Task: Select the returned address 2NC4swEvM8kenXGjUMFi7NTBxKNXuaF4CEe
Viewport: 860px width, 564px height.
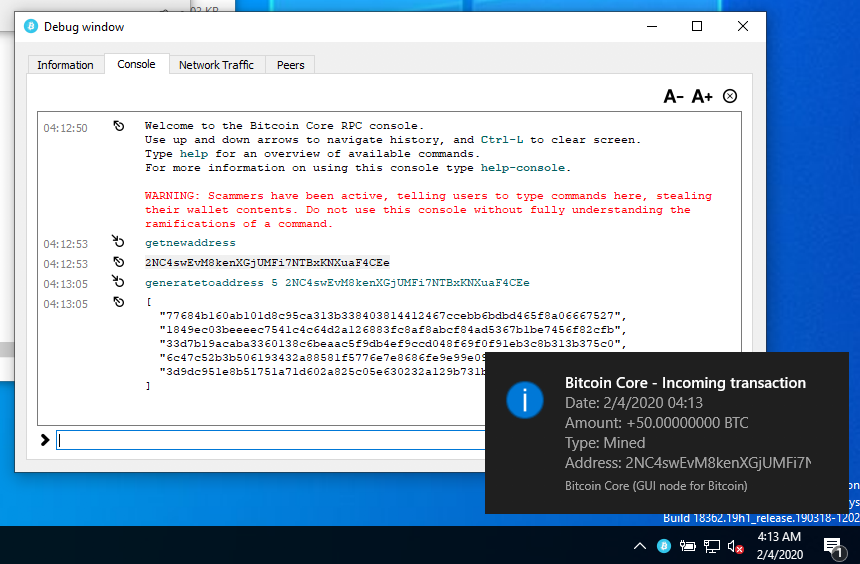Action: tap(267, 263)
